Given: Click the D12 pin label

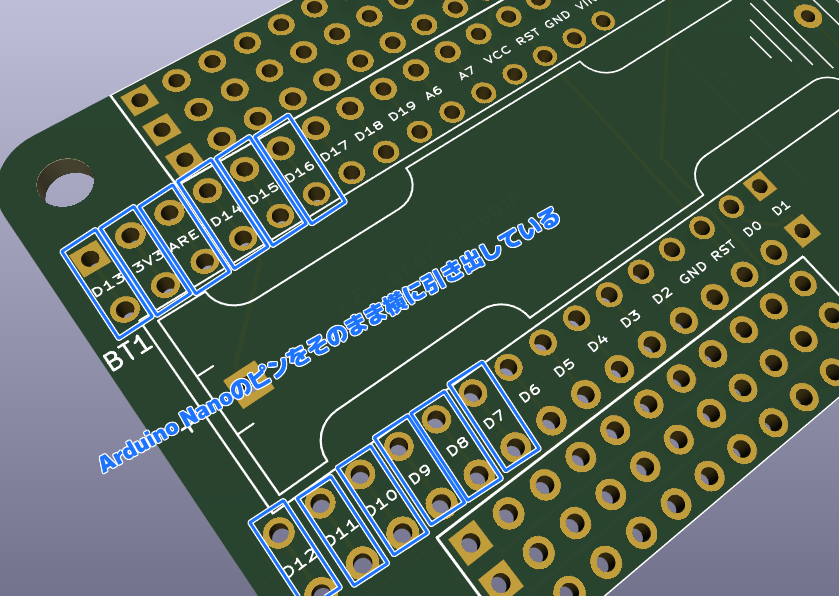Looking at the screenshot, I should click(299, 563).
